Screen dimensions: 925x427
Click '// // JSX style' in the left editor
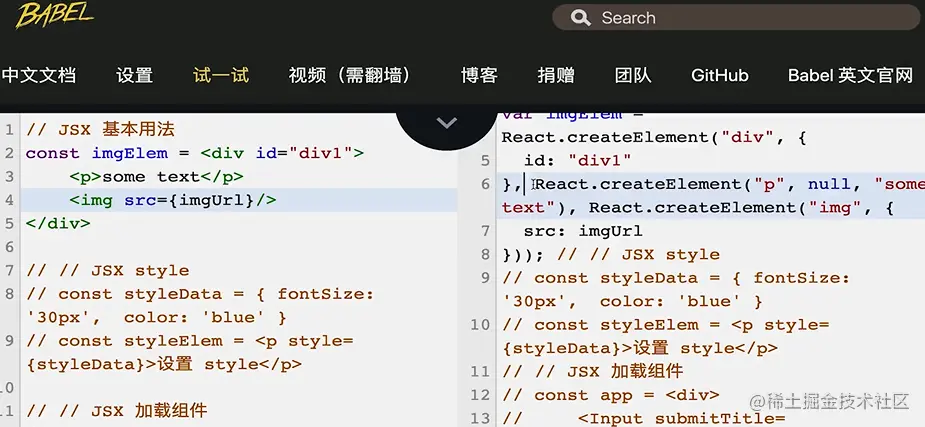click(107, 271)
